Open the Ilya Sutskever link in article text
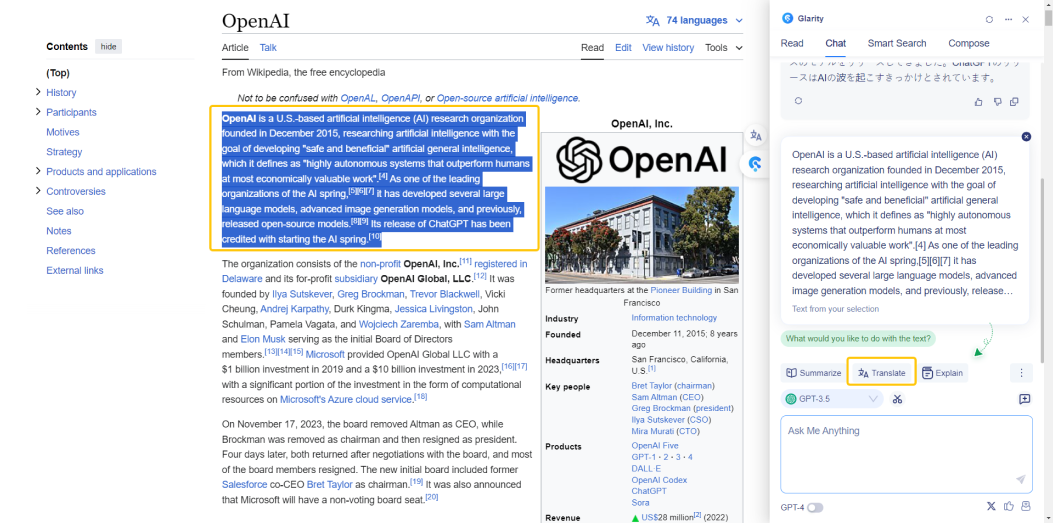The height and width of the screenshot is (523, 1053). click(x=302, y=294)
